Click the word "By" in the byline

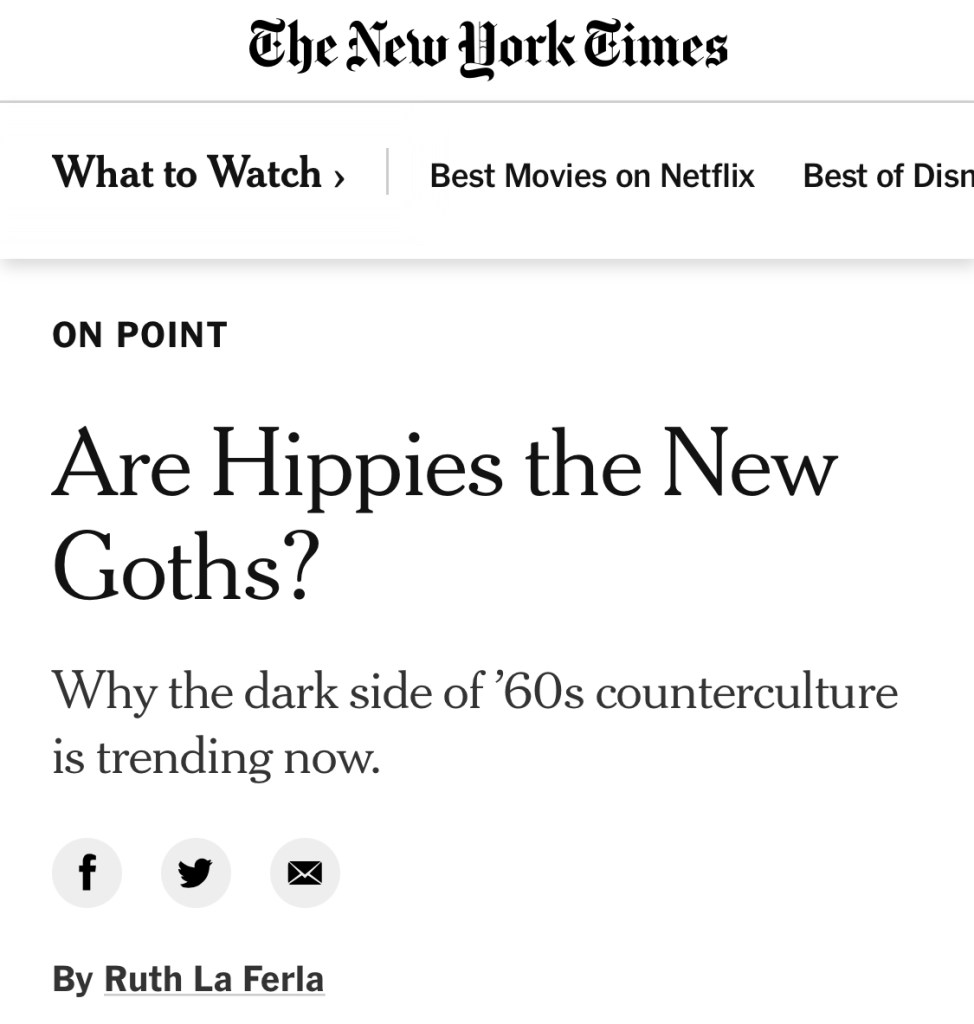[72, 978]
